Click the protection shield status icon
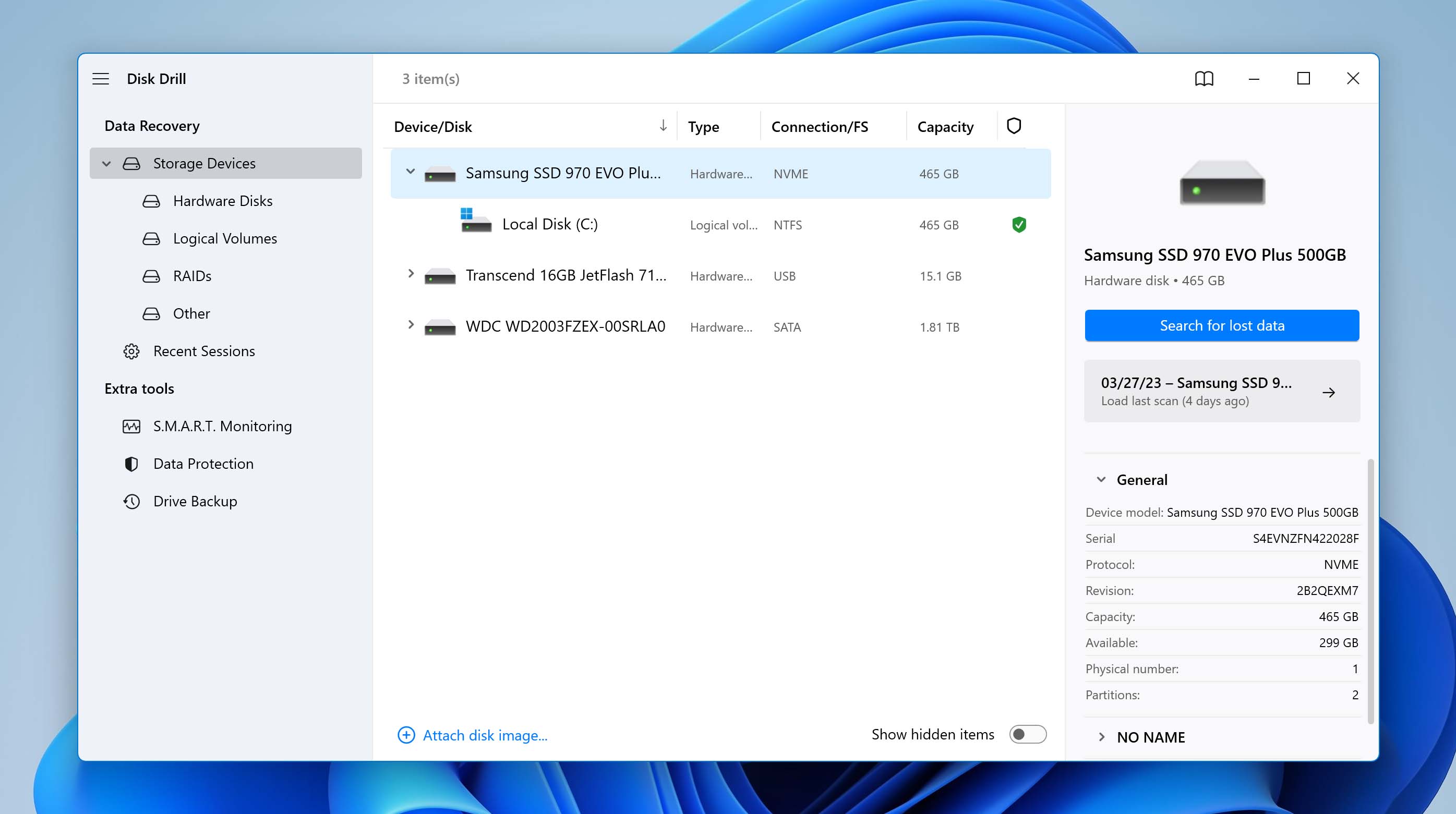This screenshot has width=1456, height=814. tap(1019, 224)
